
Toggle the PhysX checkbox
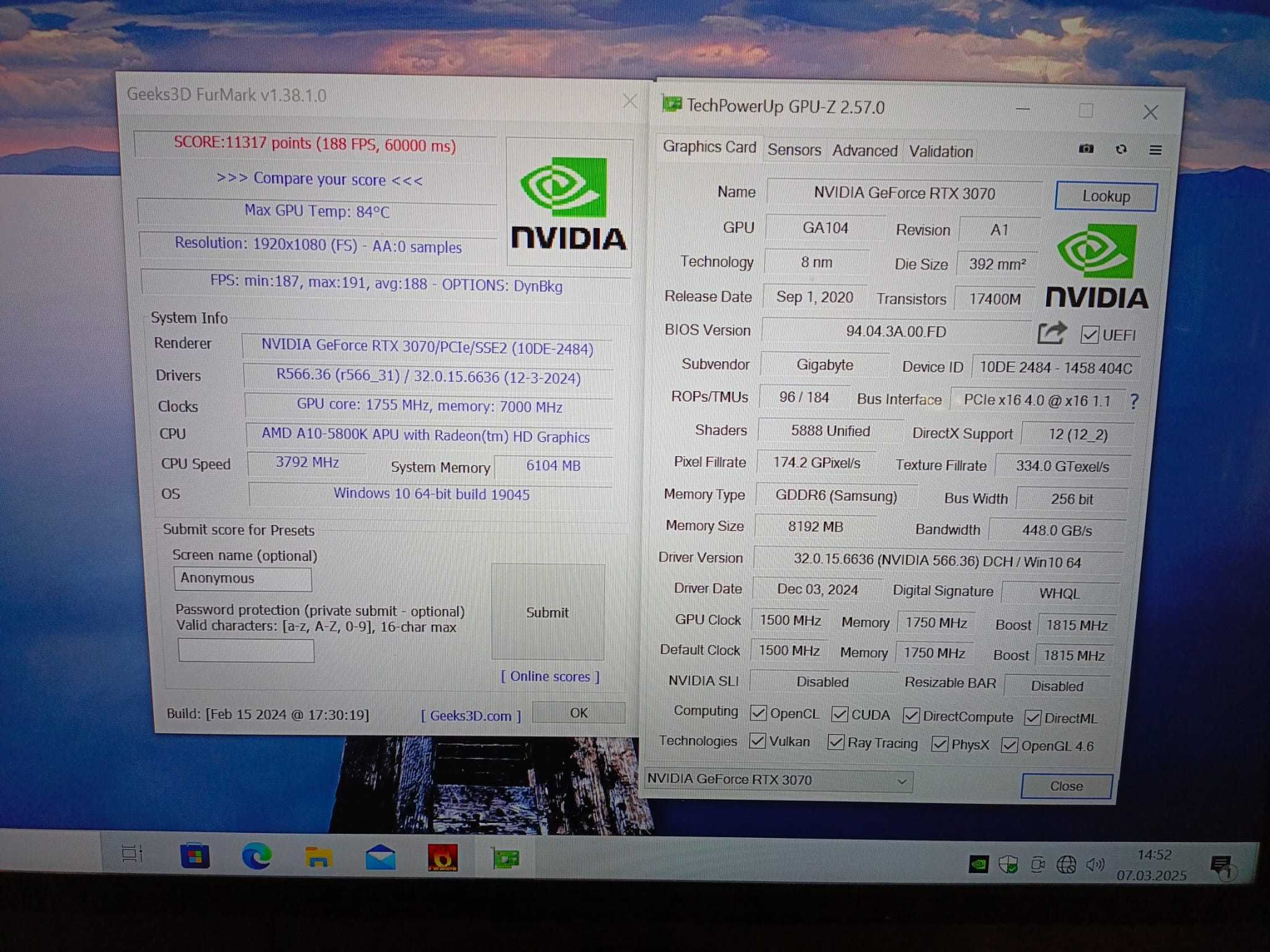click(940, 744)
